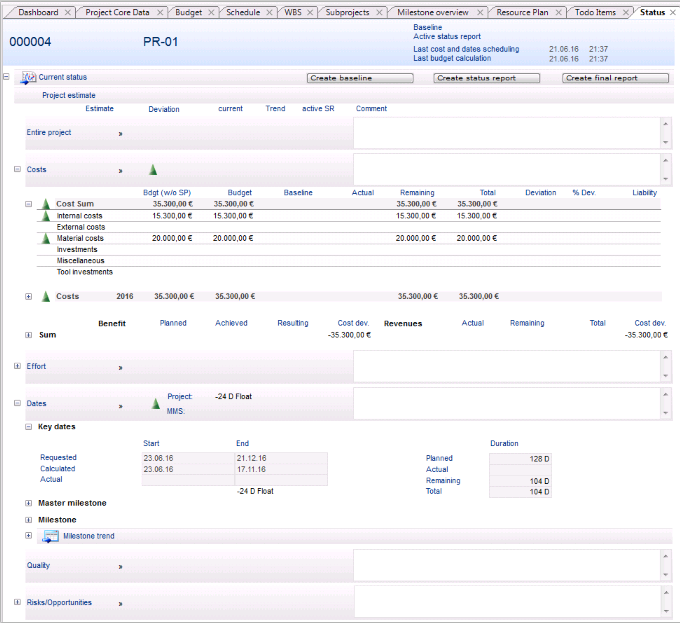Click the Dates comment field
Viewport: 680px width, 623px height.
coord(507,404)
